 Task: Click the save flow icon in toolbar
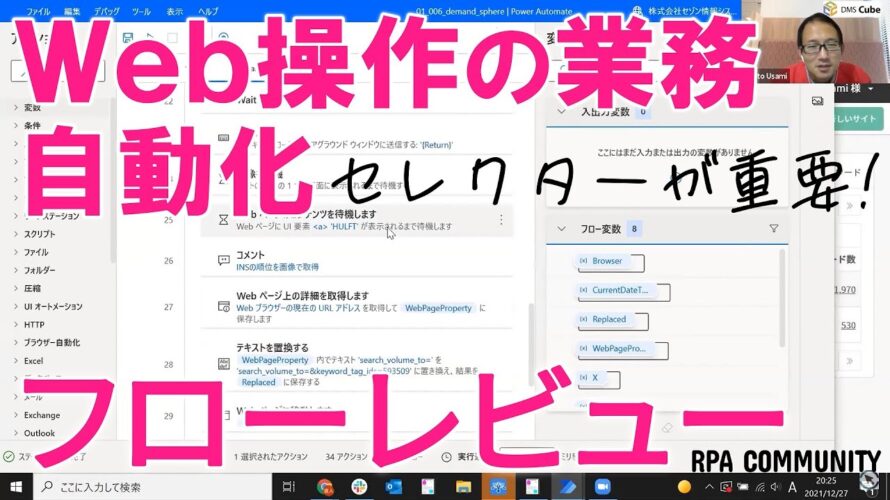(x=128, y=37)
